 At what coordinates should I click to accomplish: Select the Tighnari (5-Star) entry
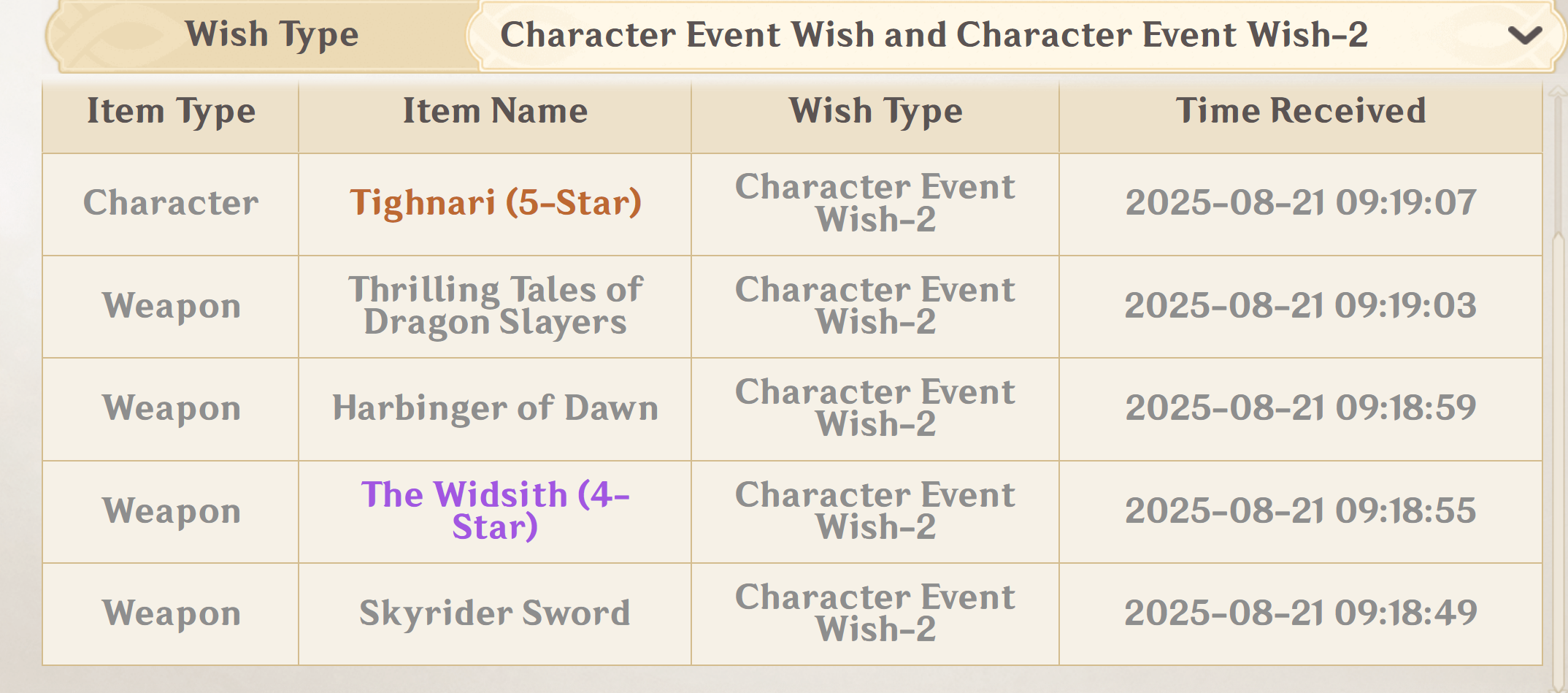pyautogui.click(x=495, y=203)
